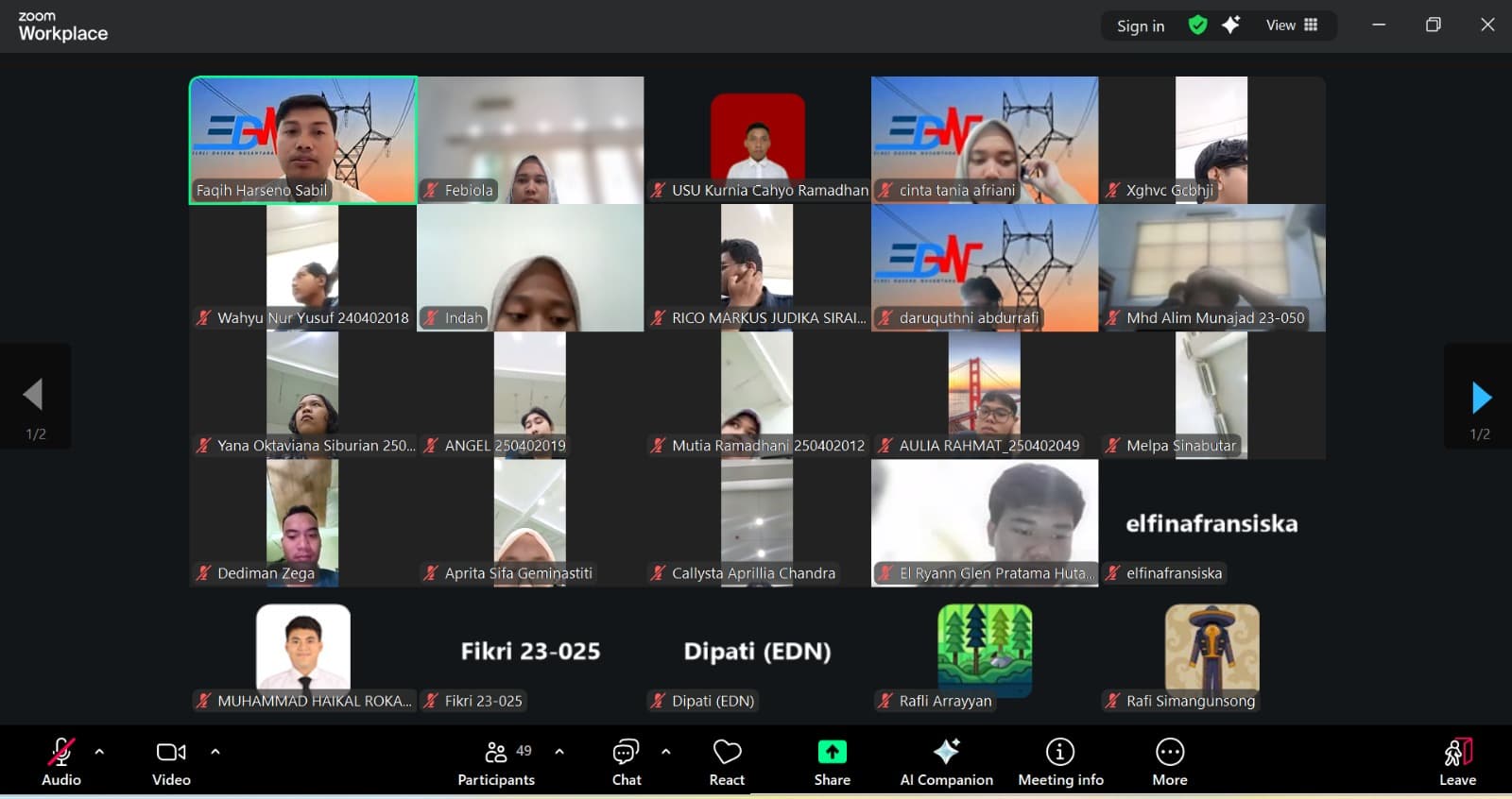Select AULIA RAHMAT_250402049 video tile

pos(985,395)
